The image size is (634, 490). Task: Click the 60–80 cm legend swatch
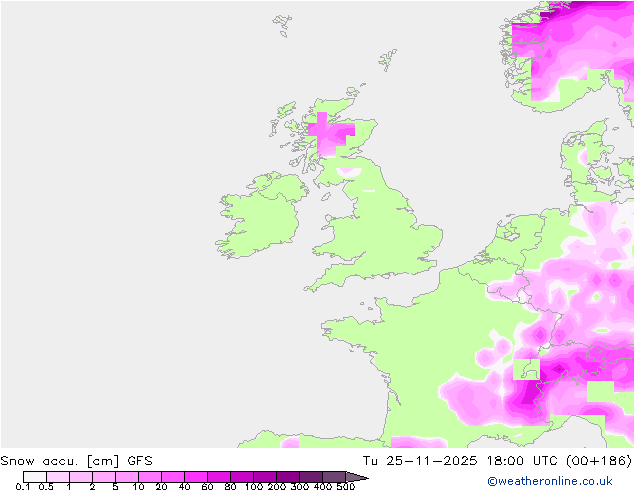click(219, 477)
